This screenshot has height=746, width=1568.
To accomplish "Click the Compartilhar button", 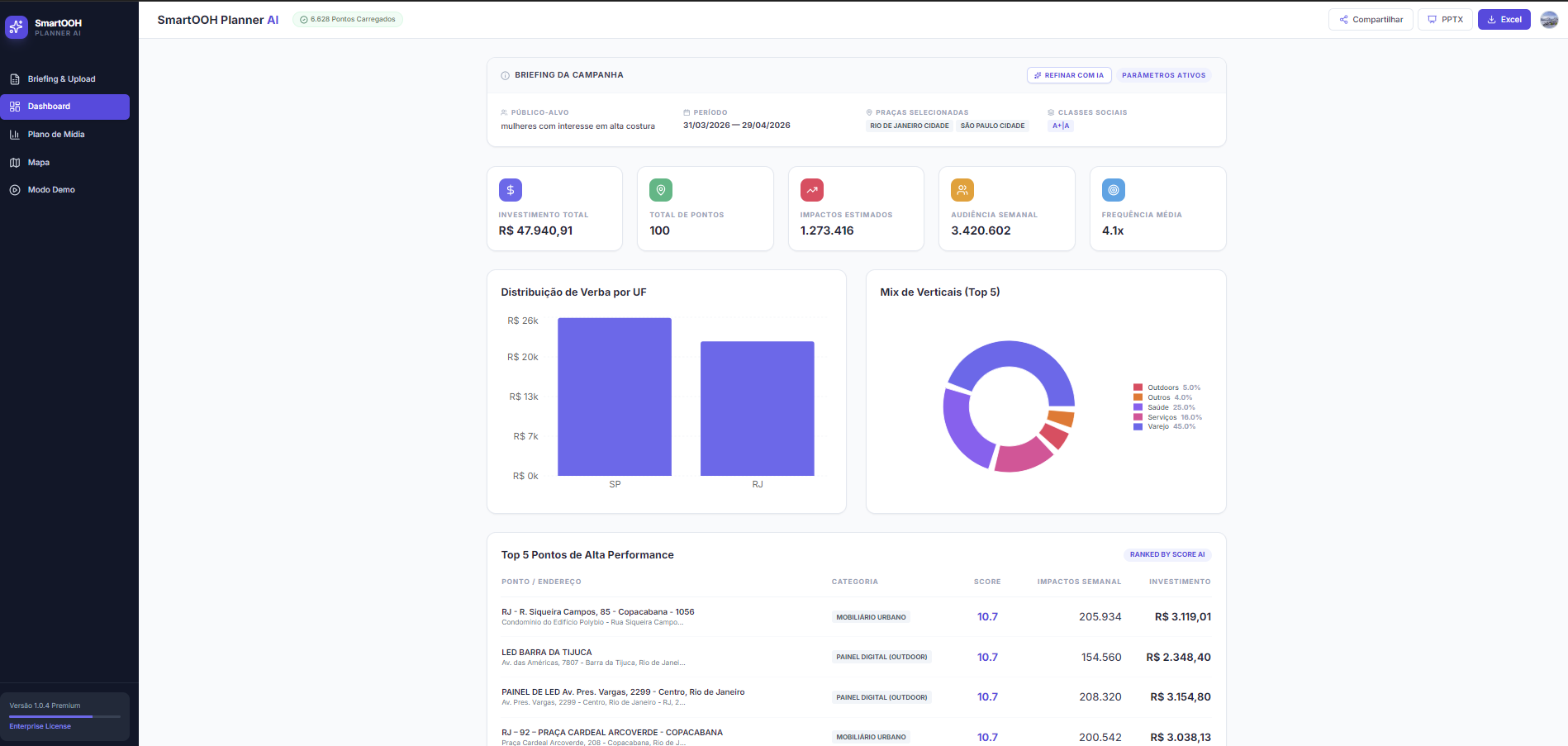I will [1371, 20].
